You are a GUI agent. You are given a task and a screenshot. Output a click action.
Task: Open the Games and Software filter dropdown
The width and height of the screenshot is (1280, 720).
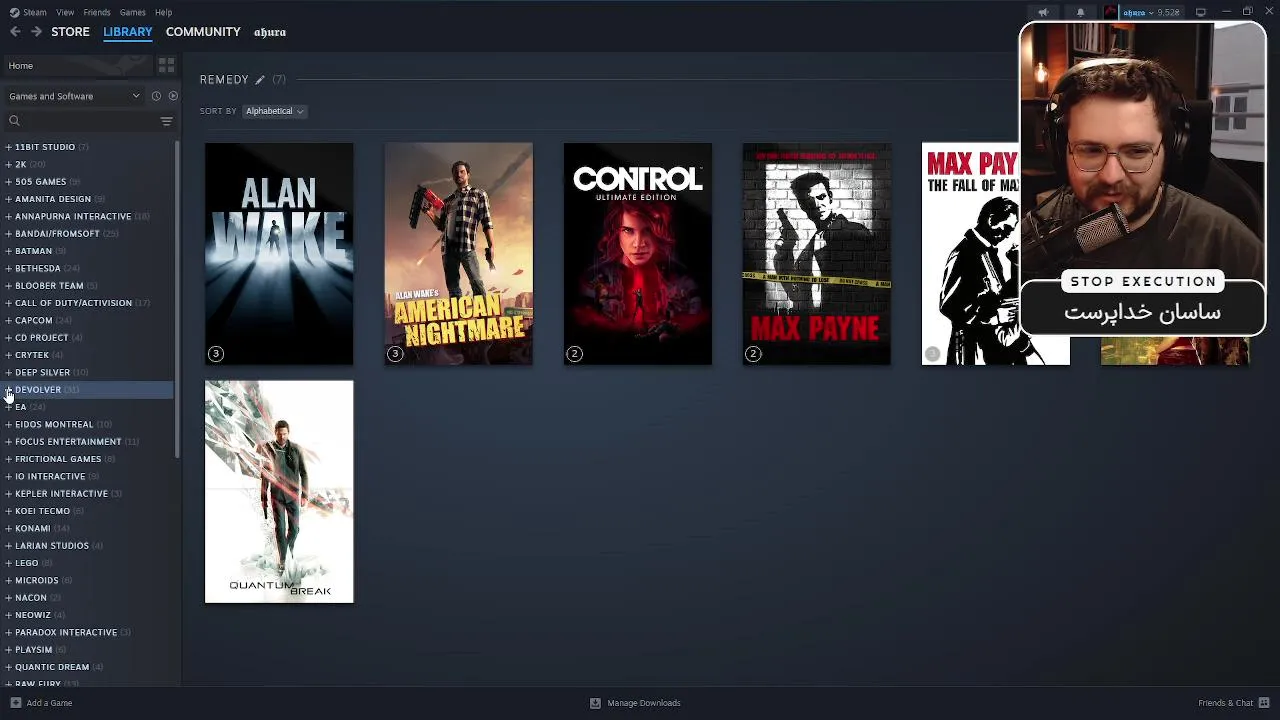click(74, 96)
